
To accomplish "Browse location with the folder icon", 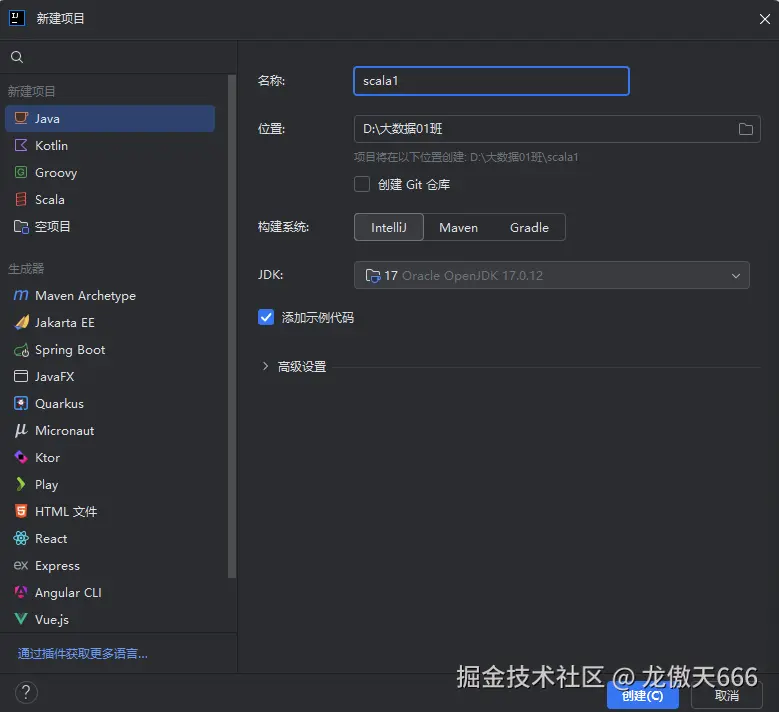I will (x=745, y=129).
